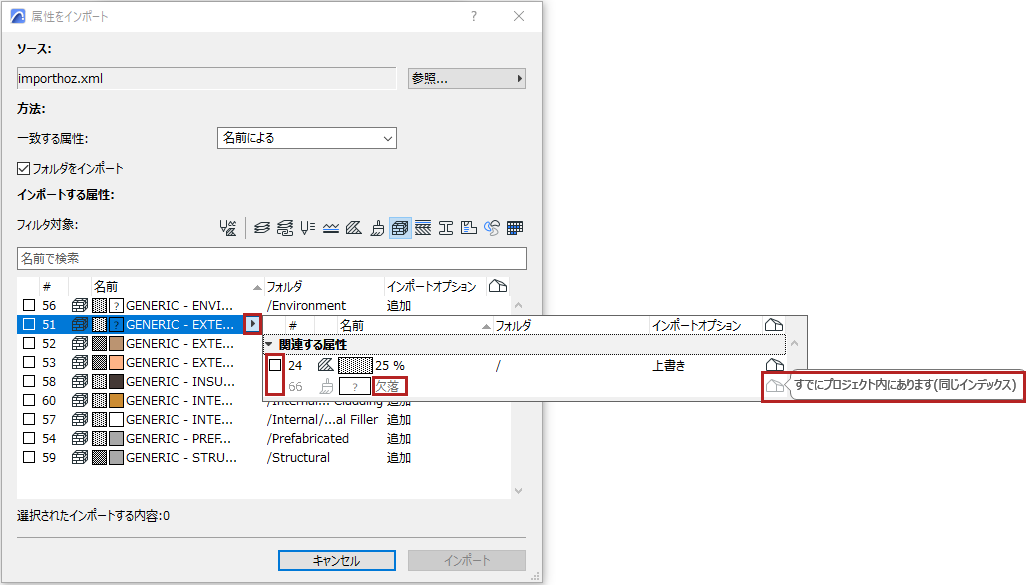Select the Building Materials brick filter icon
The image size is (1026, 585).
point(400,227)
